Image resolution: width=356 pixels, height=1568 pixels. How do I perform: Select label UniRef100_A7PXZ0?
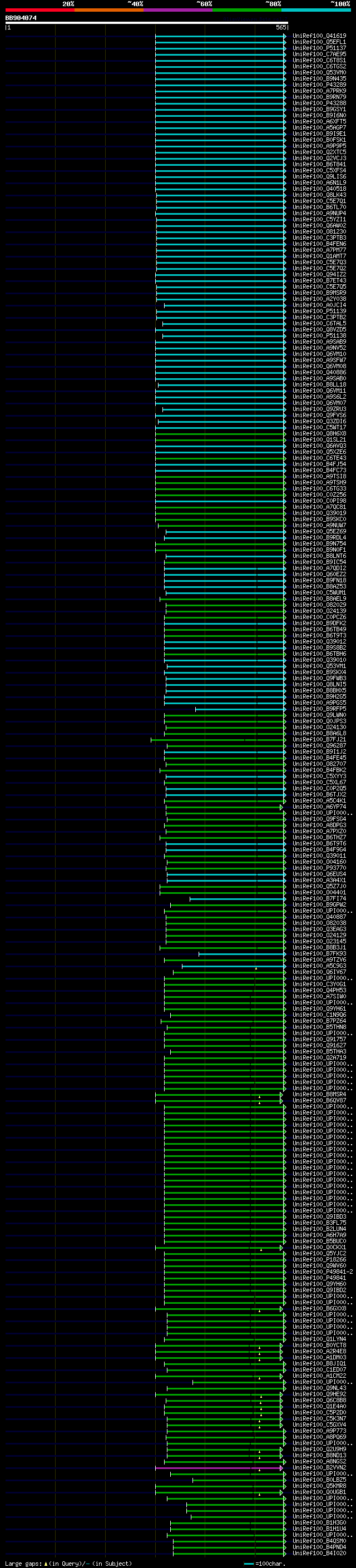[x=319, y=832]
